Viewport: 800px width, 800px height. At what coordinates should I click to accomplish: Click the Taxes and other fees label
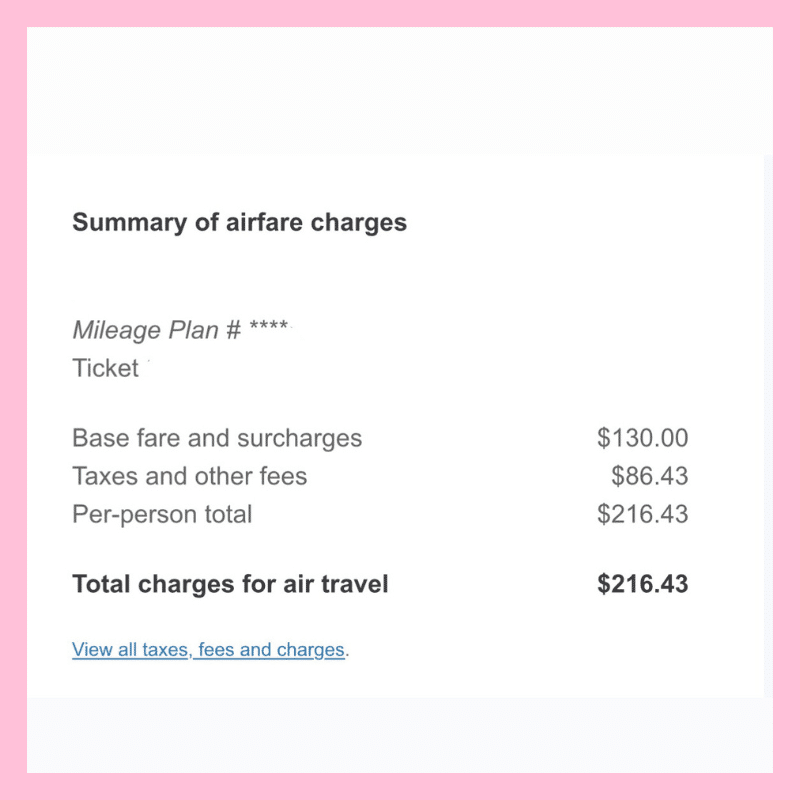(x=189, y=476)
